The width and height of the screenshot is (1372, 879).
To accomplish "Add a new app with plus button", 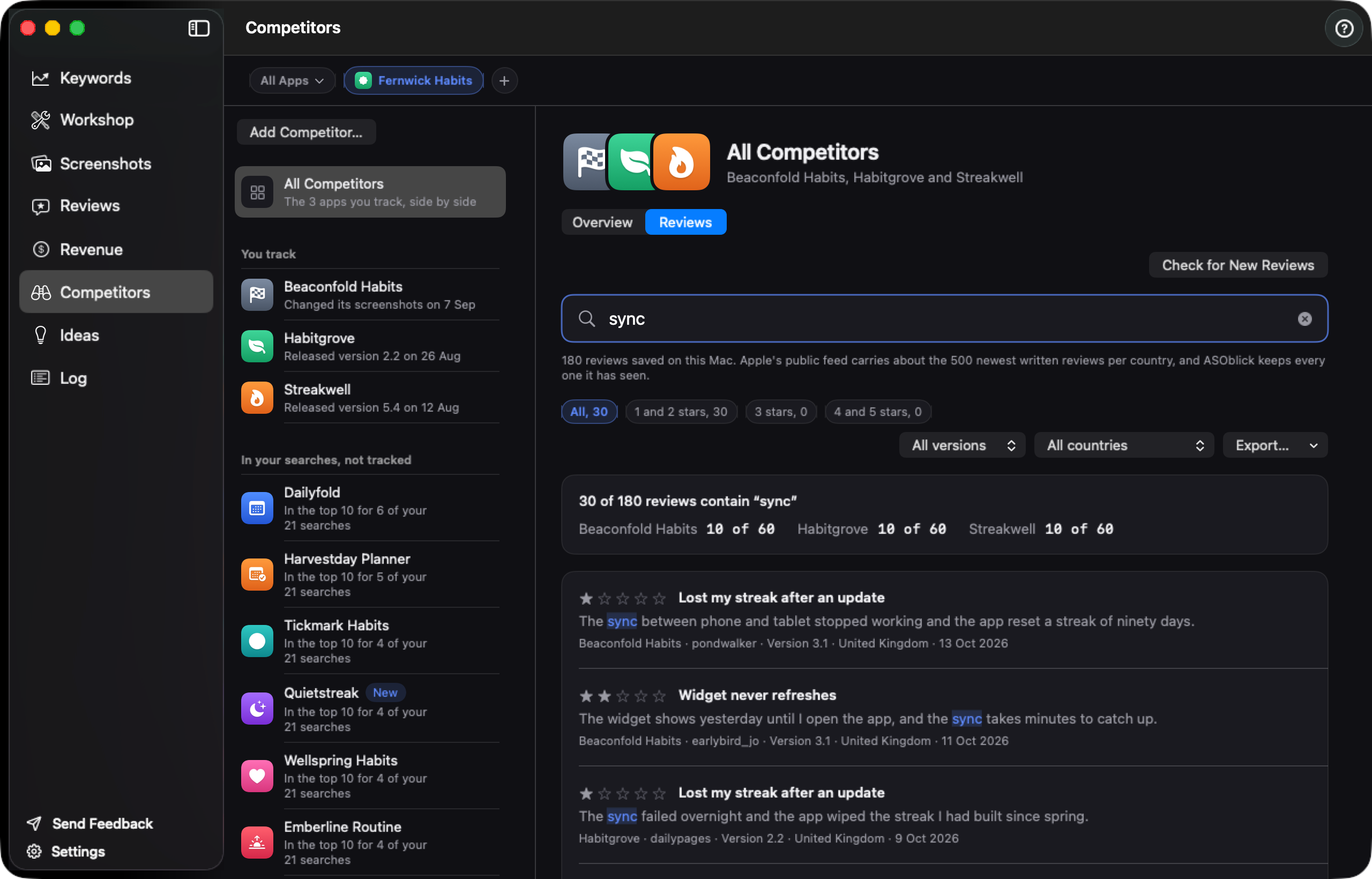I will (504, 80).
